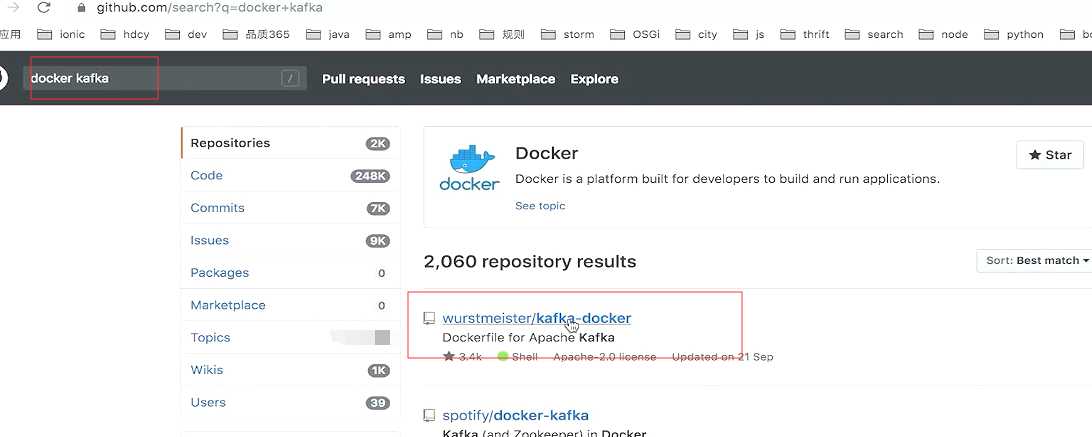
Task: Select the Wikis search filter
Action: tap(290, 370)
